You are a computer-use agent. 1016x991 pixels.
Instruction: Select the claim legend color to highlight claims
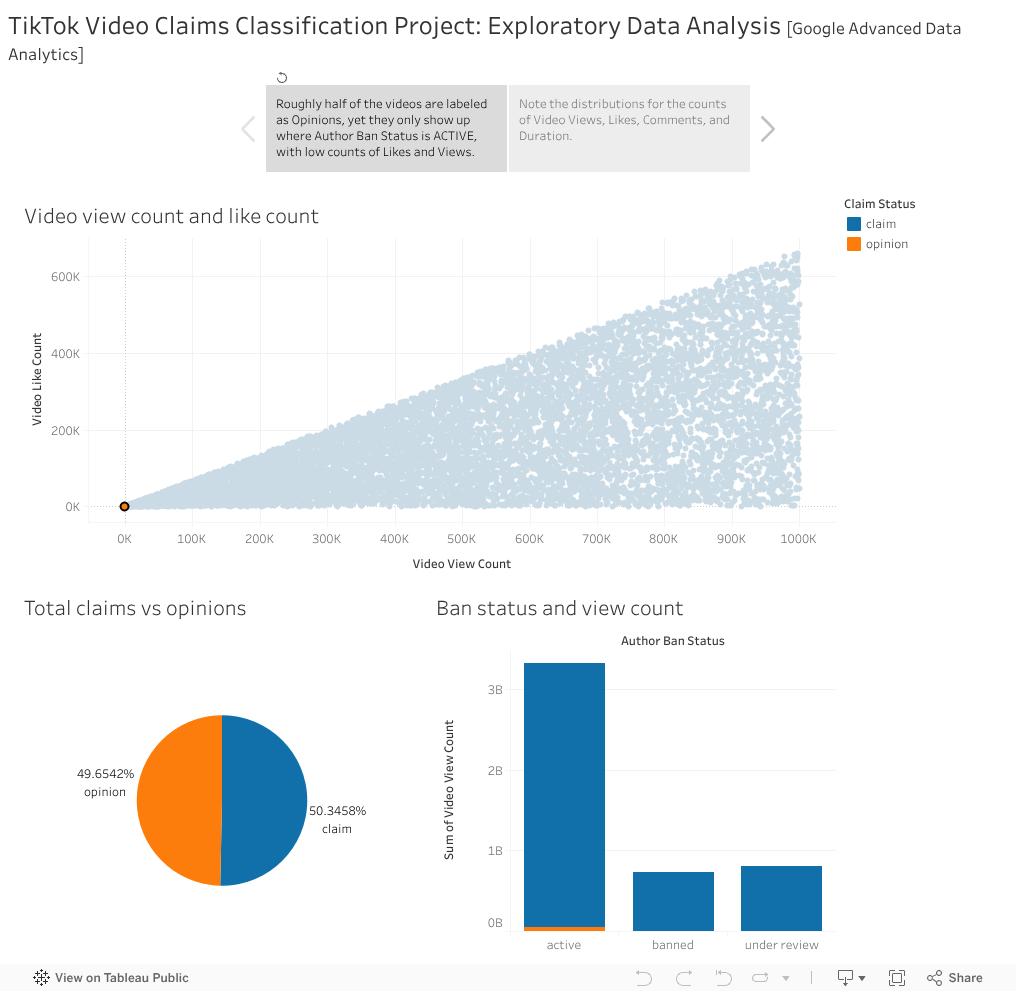854,223
